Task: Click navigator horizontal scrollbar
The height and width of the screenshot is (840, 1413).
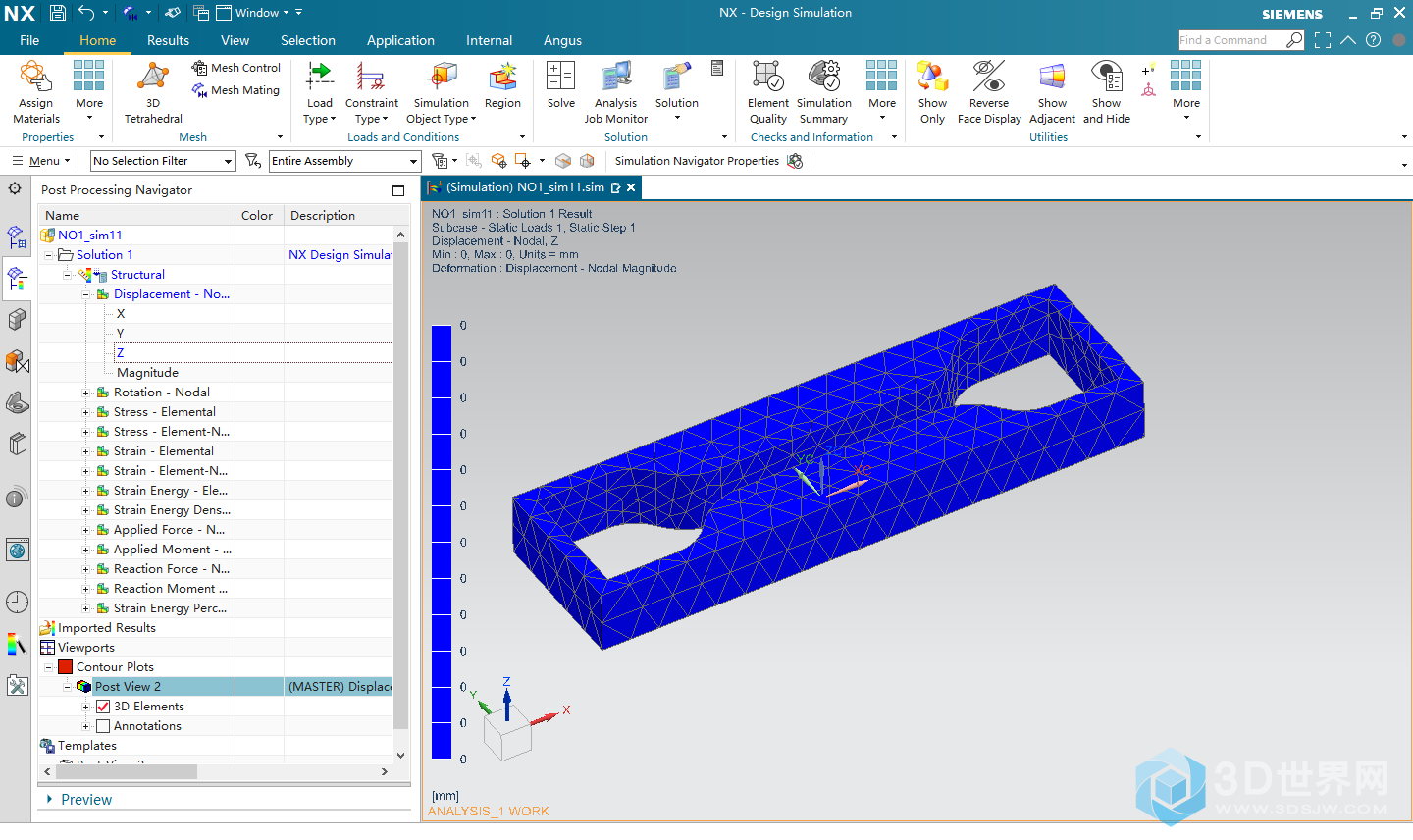Action: click(x=126, y=772)
